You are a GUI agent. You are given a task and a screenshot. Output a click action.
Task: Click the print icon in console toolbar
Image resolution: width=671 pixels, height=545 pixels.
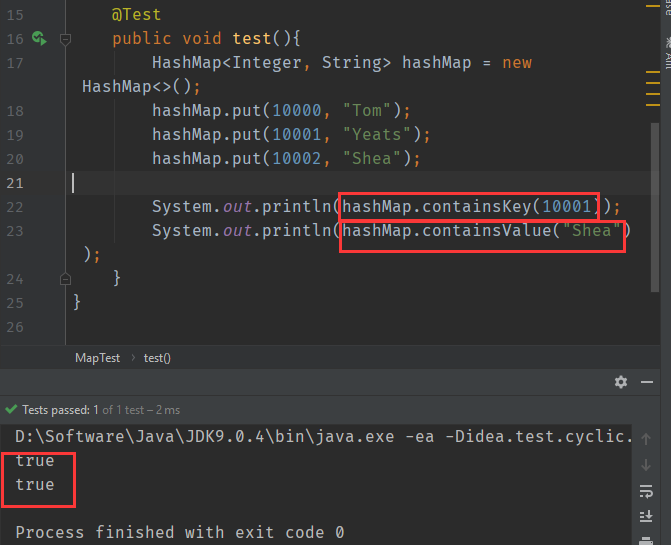[x=646, y=541]
